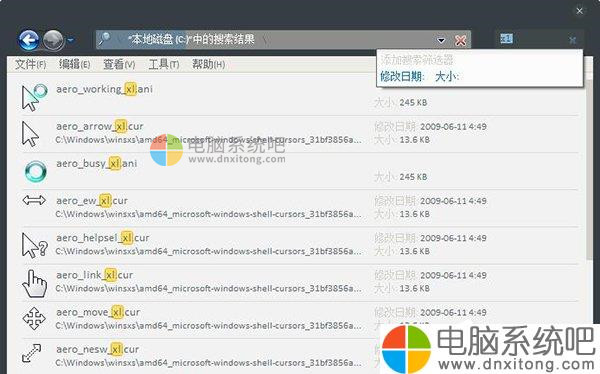Click the folder path under aero_helpsel_xl.cur
This screenshot has width=600, height=374.
(209, 252)
